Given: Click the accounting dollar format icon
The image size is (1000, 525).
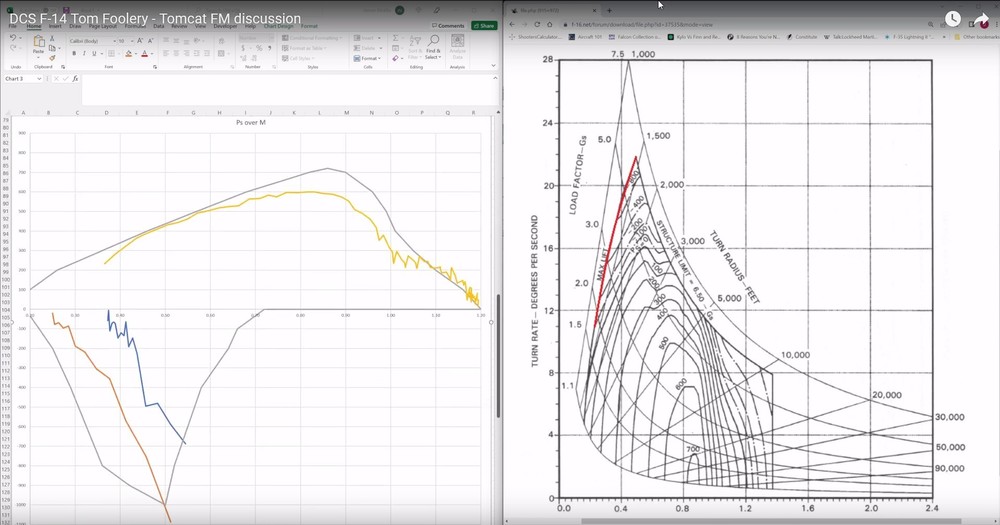Looking at the screenshot, I should [244, 48].
